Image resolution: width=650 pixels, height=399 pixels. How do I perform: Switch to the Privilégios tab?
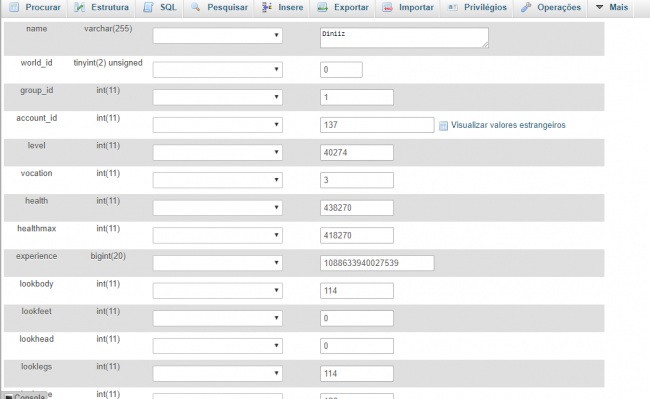tap(477, 7)
